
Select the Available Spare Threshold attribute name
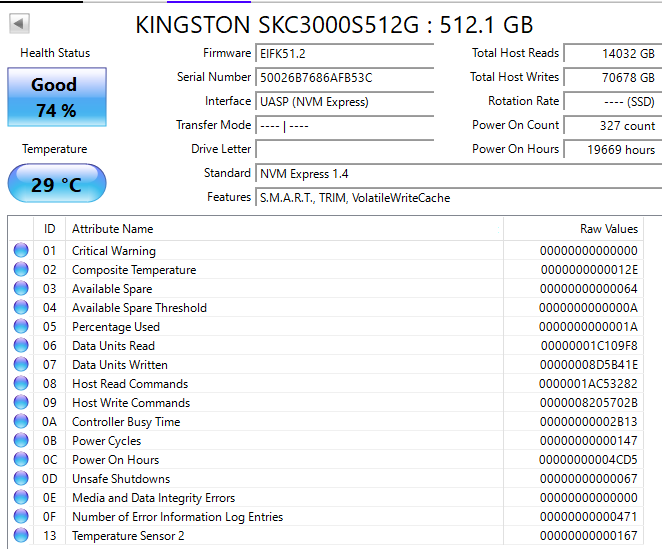139,308
